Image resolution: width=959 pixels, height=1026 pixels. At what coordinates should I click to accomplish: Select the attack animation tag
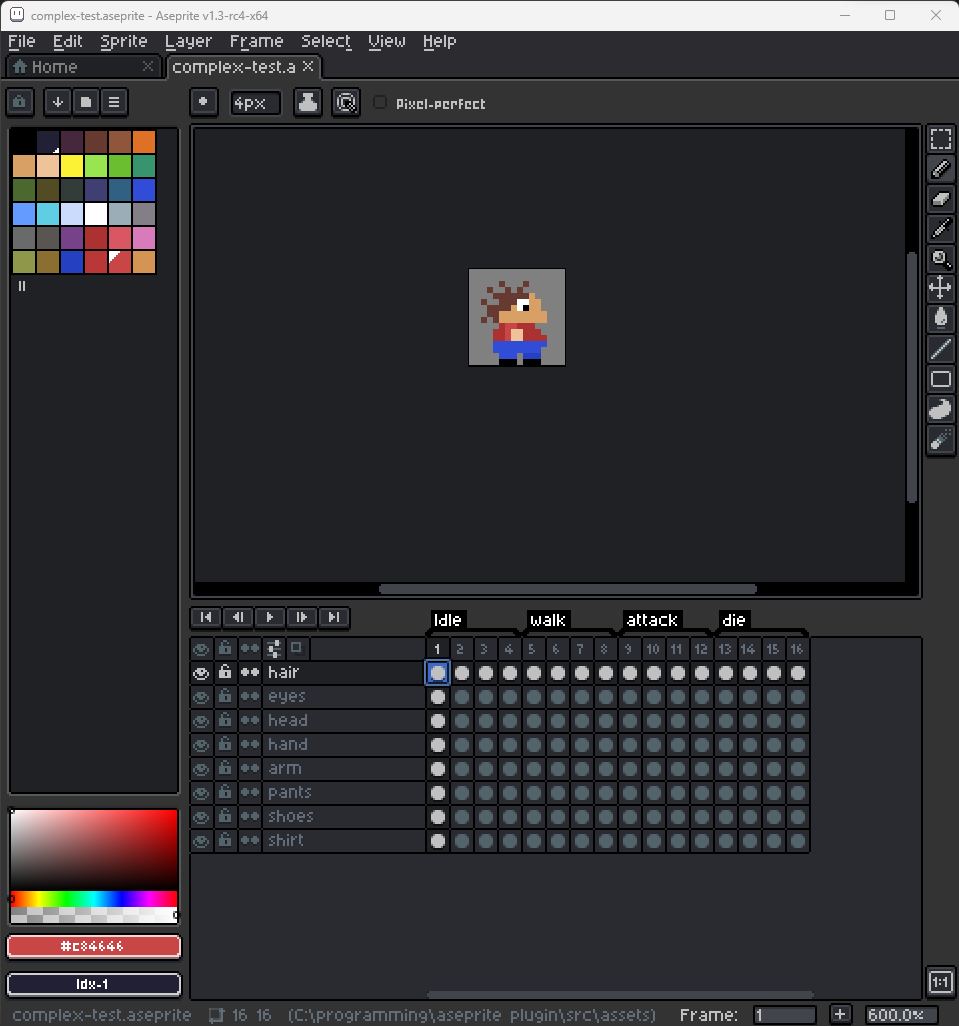pos(652,620)
